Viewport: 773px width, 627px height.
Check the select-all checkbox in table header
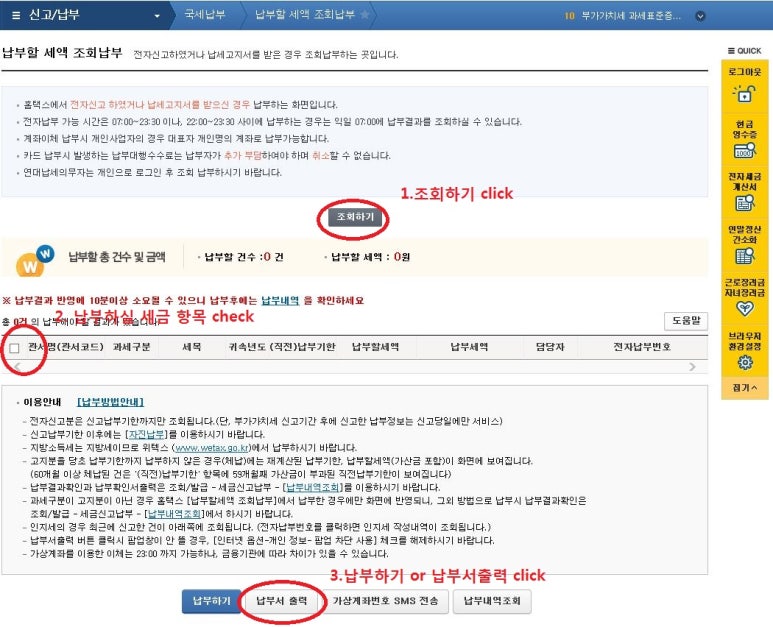tap(14, 348)
